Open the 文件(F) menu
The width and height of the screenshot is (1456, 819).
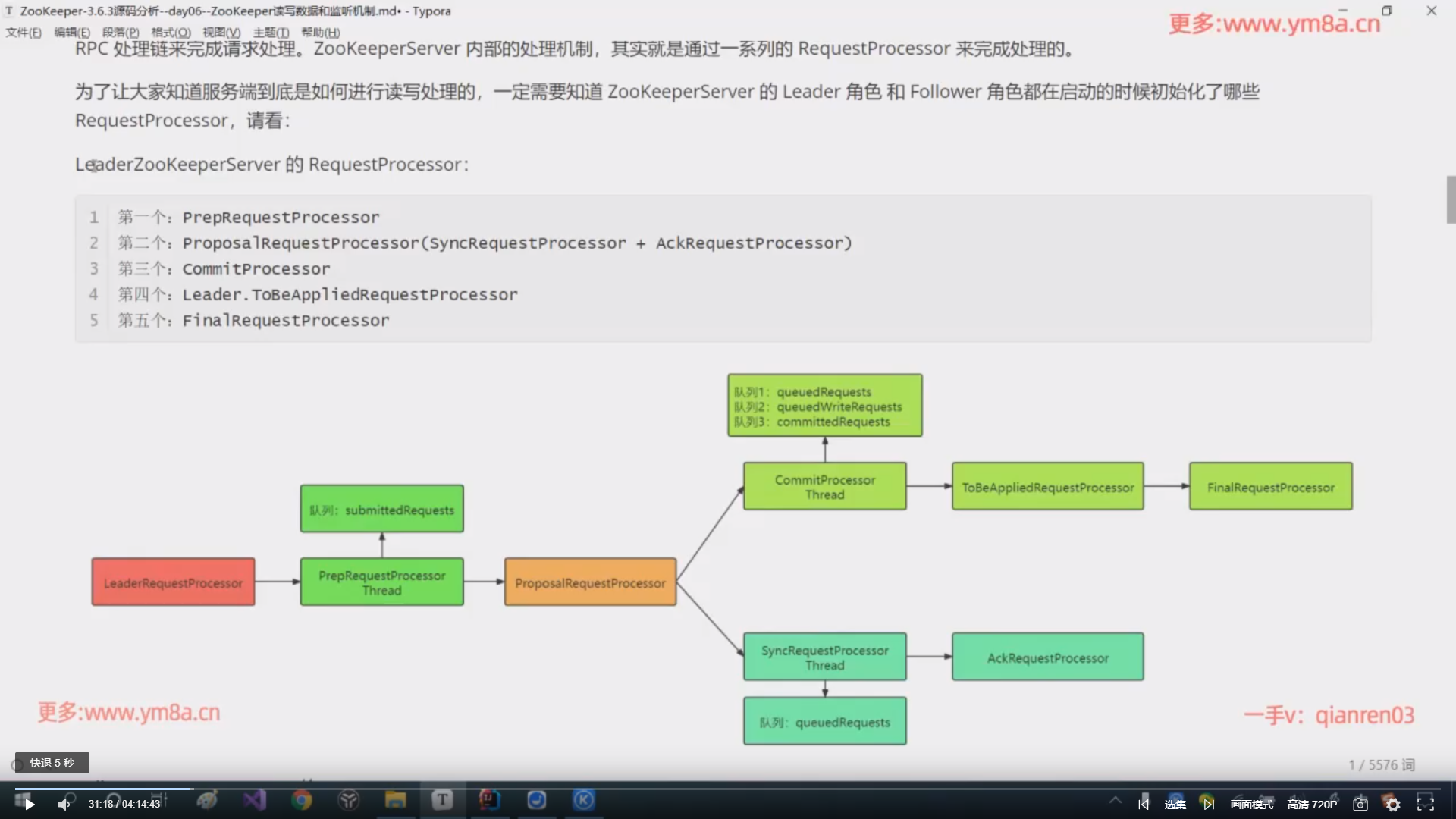[x=24, y=33]
